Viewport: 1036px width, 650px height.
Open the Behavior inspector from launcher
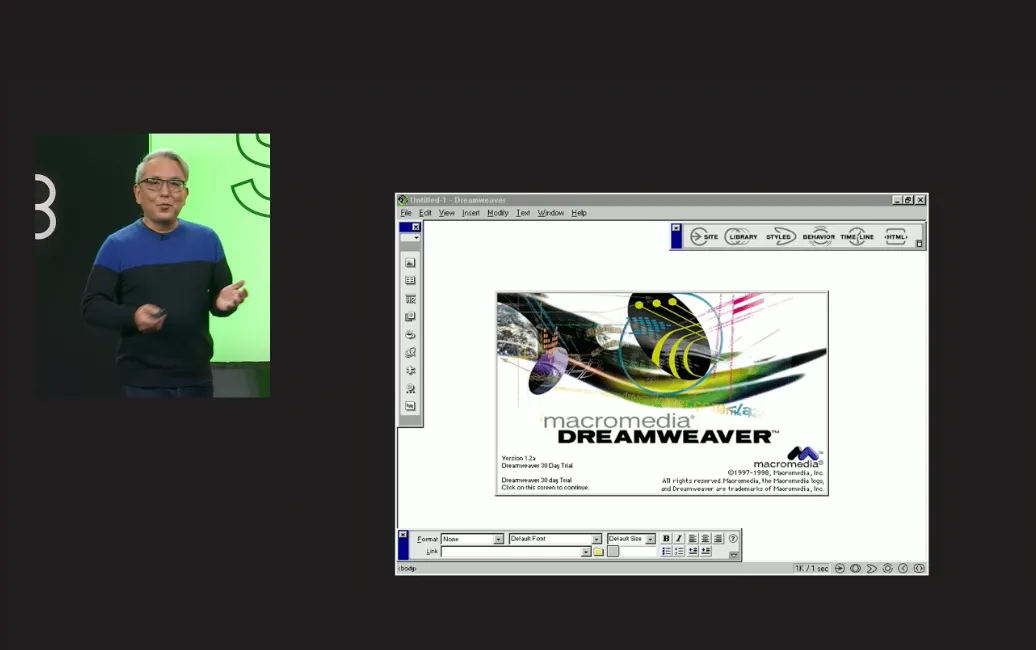coord(819,236)
